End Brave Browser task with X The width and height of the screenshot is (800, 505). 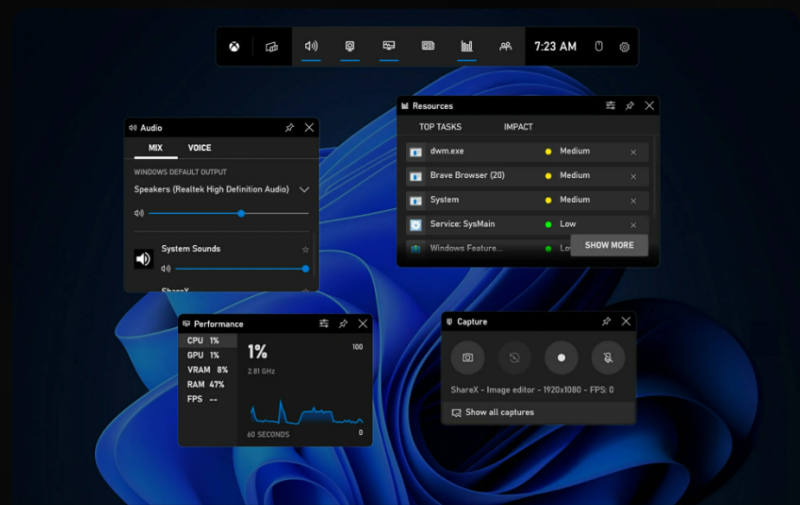coord(633,176)
